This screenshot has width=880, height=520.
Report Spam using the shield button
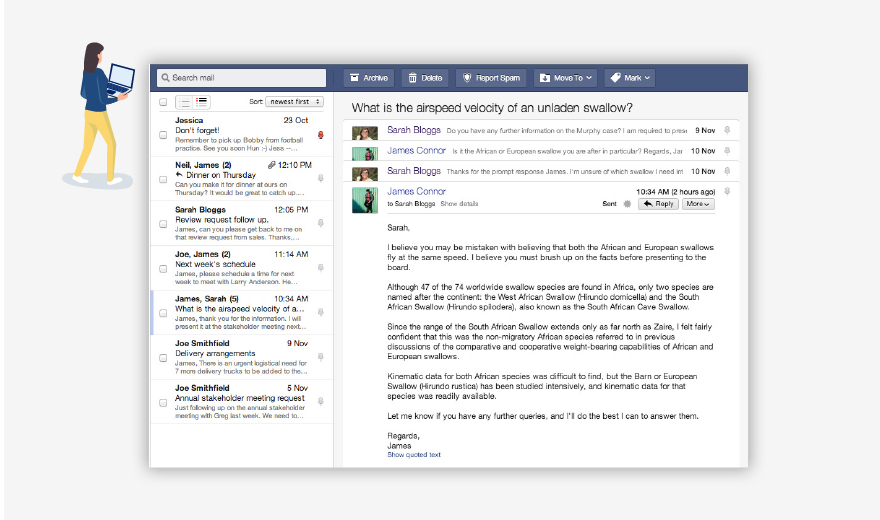[x=490, y=78]
